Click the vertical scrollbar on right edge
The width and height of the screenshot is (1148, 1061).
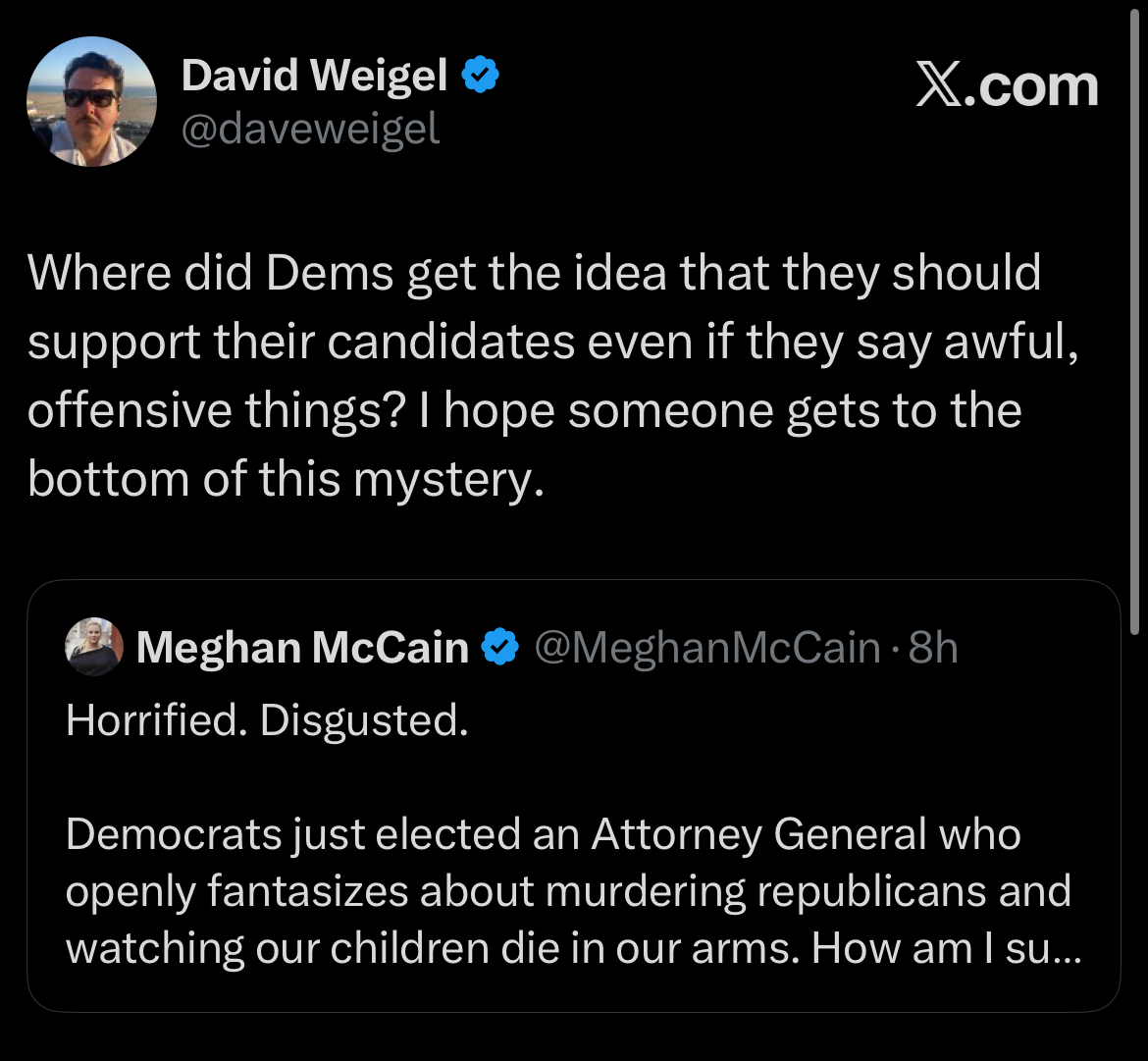click(x=1136, y=314)
